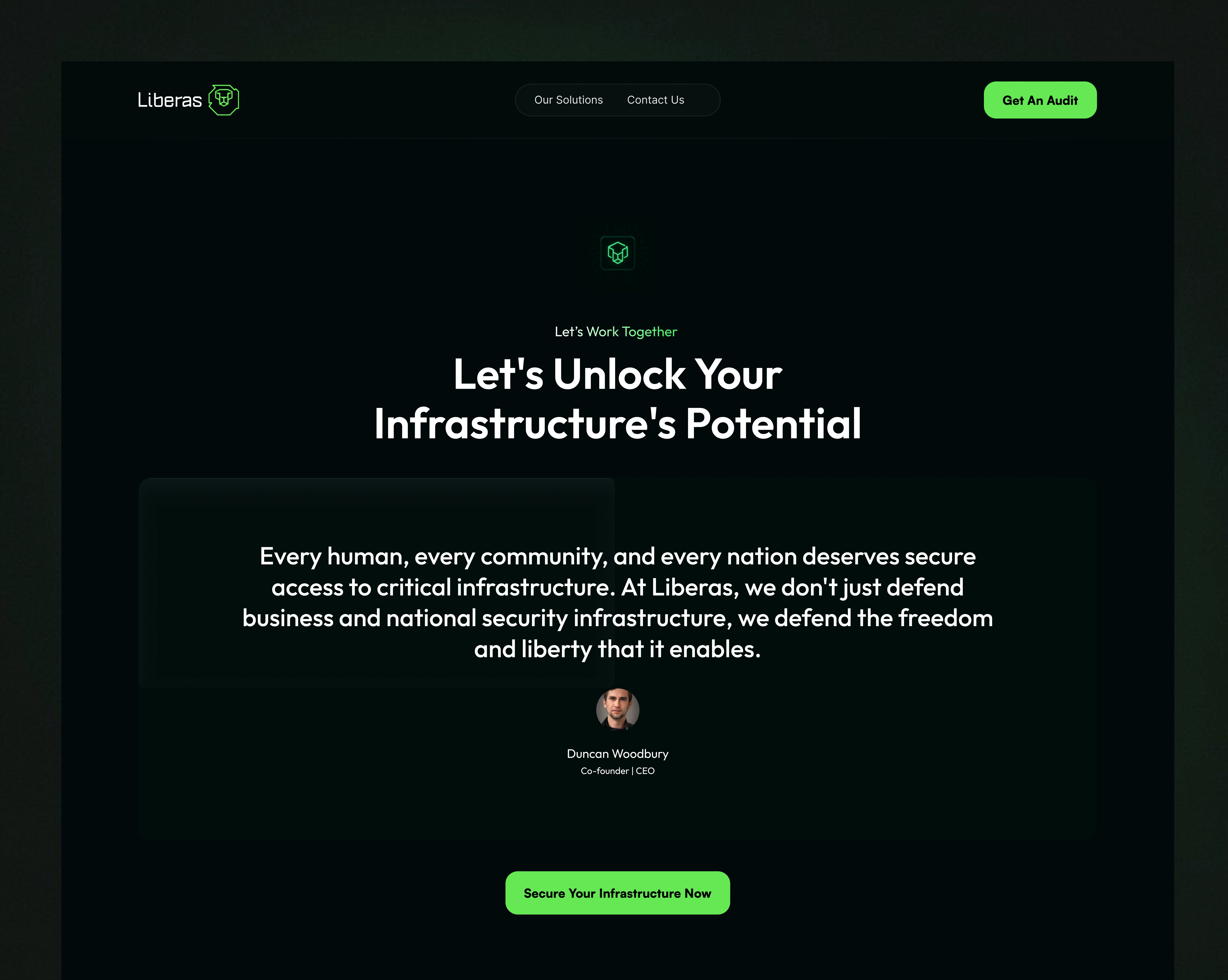Click Duncan Woodbury's avatar photo
The width and height of the screenshot is (1228, 980).
tap(617, 710)
